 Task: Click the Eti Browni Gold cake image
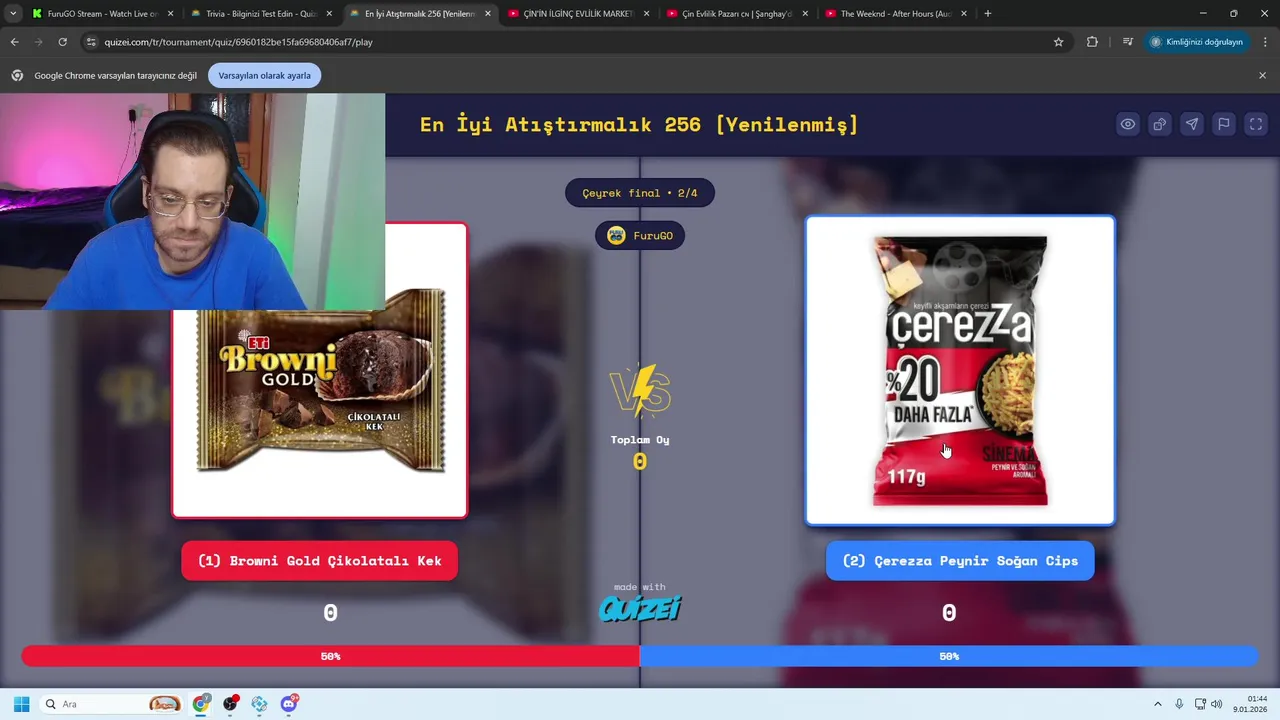tap(320, 380)
